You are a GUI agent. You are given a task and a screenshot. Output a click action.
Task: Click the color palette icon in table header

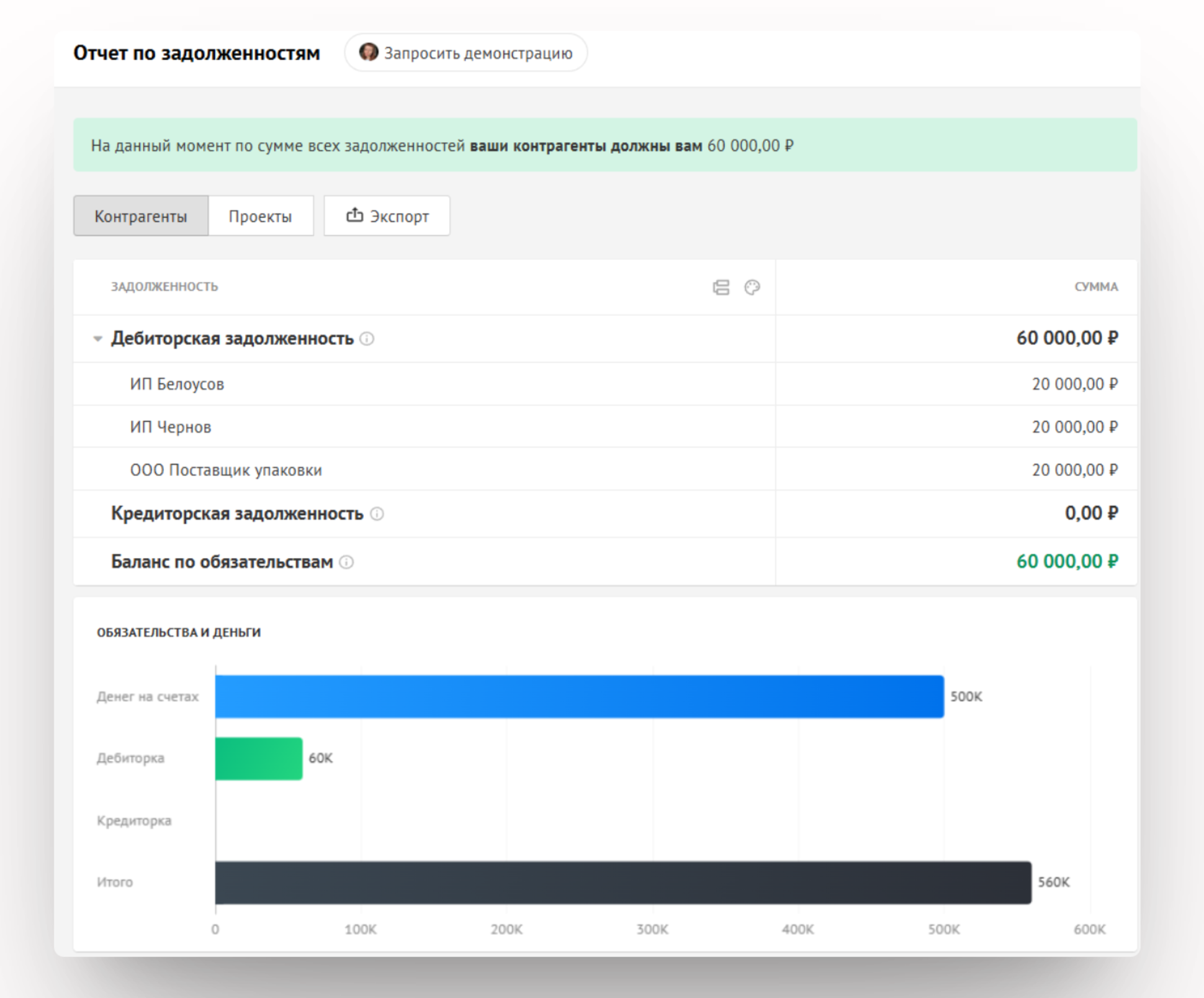[752, 287]
